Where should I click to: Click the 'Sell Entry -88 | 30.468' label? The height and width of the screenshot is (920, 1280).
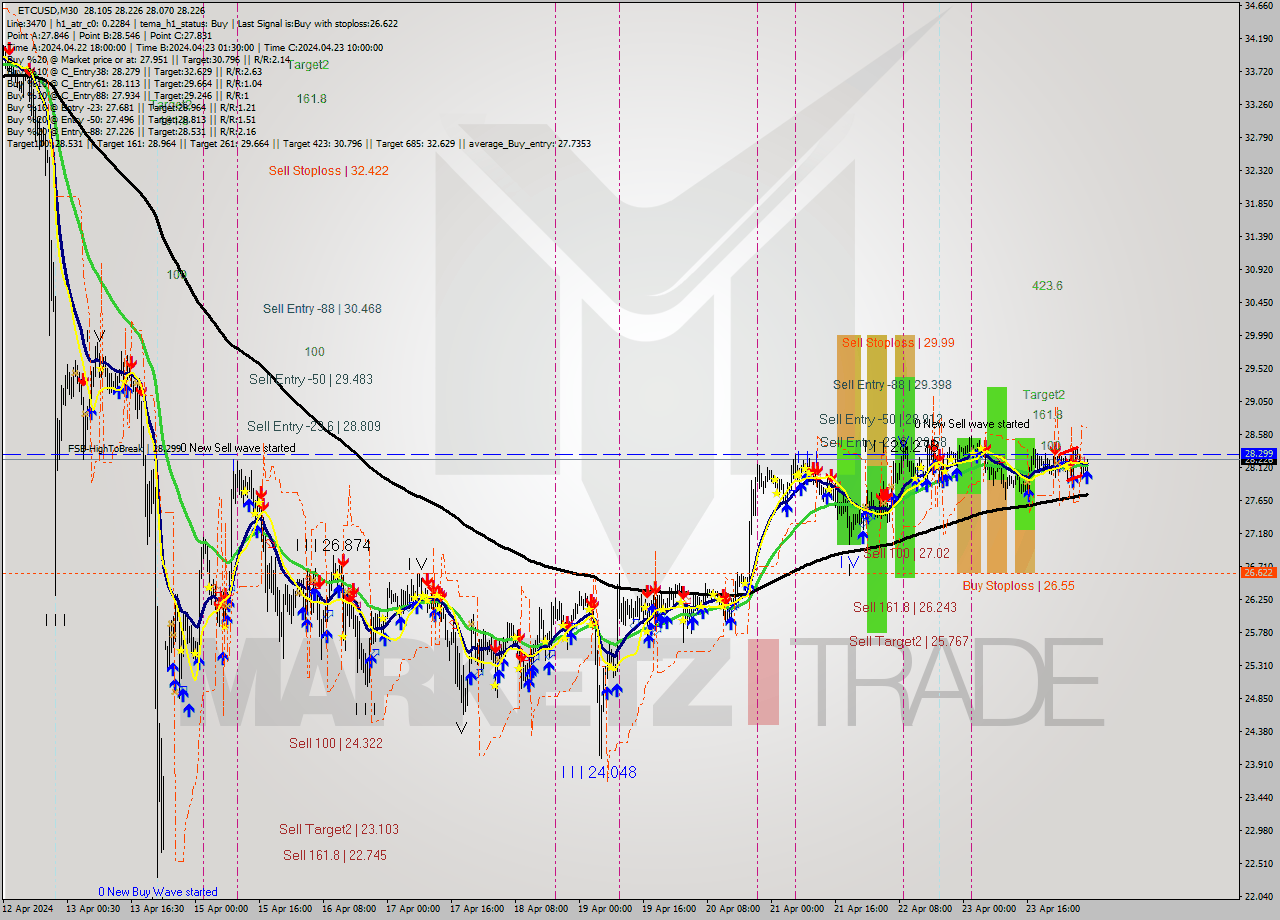pos(322,309)
